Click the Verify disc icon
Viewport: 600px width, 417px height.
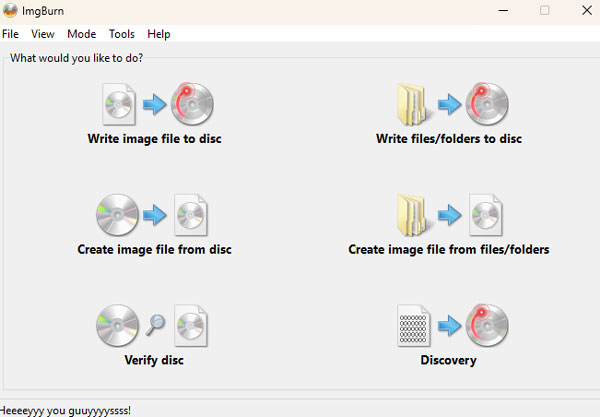point(152,326)
